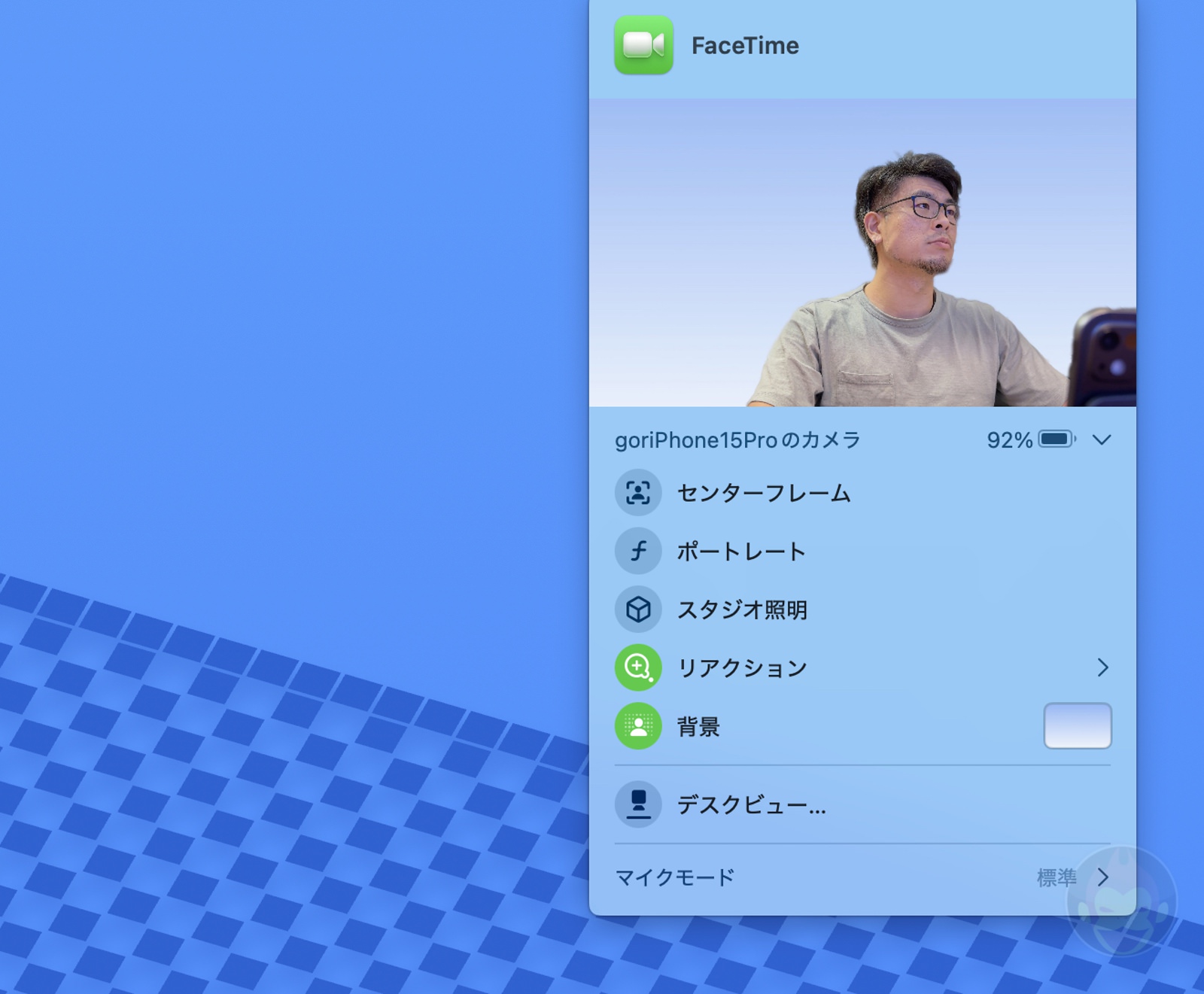Open the デスクビュー... menu item
Image resolution: width=1204 pixels, height=994 pixels.
coord(751,805)
